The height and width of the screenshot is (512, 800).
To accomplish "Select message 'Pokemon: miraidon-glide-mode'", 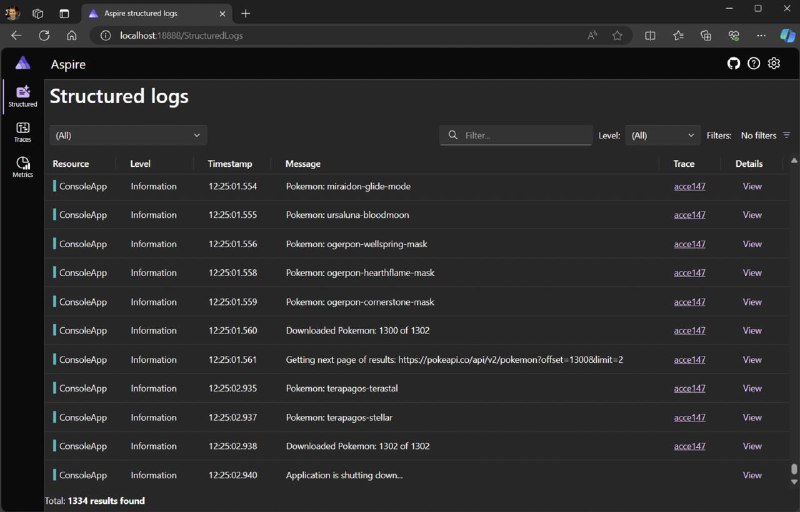I will (348, 186).
